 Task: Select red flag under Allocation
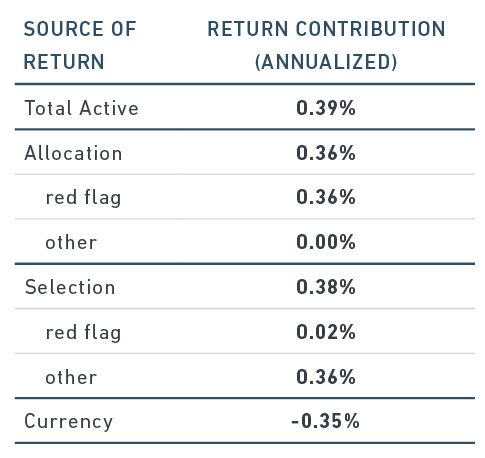click(83, 198)
